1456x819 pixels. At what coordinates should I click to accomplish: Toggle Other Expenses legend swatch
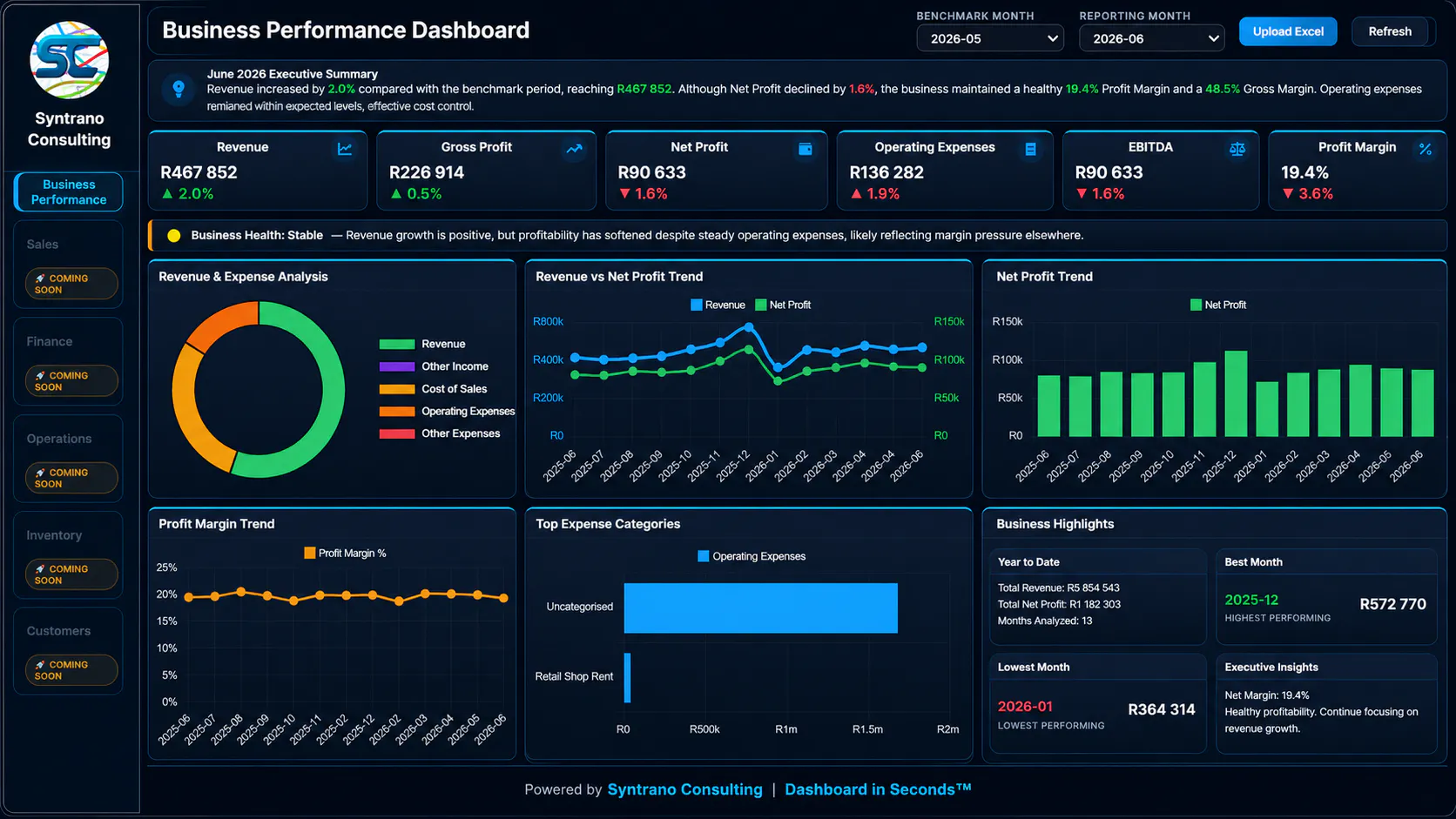tap(397, 433)
